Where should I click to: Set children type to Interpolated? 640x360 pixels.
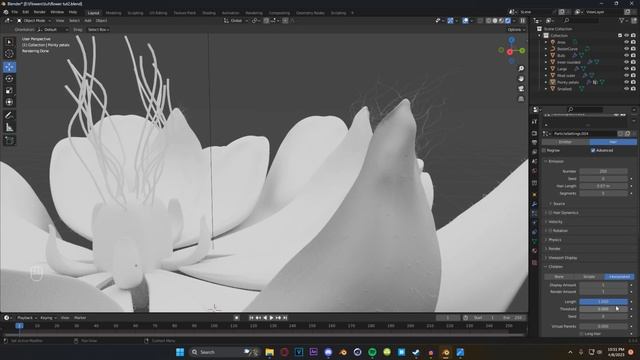click(619, 277)
